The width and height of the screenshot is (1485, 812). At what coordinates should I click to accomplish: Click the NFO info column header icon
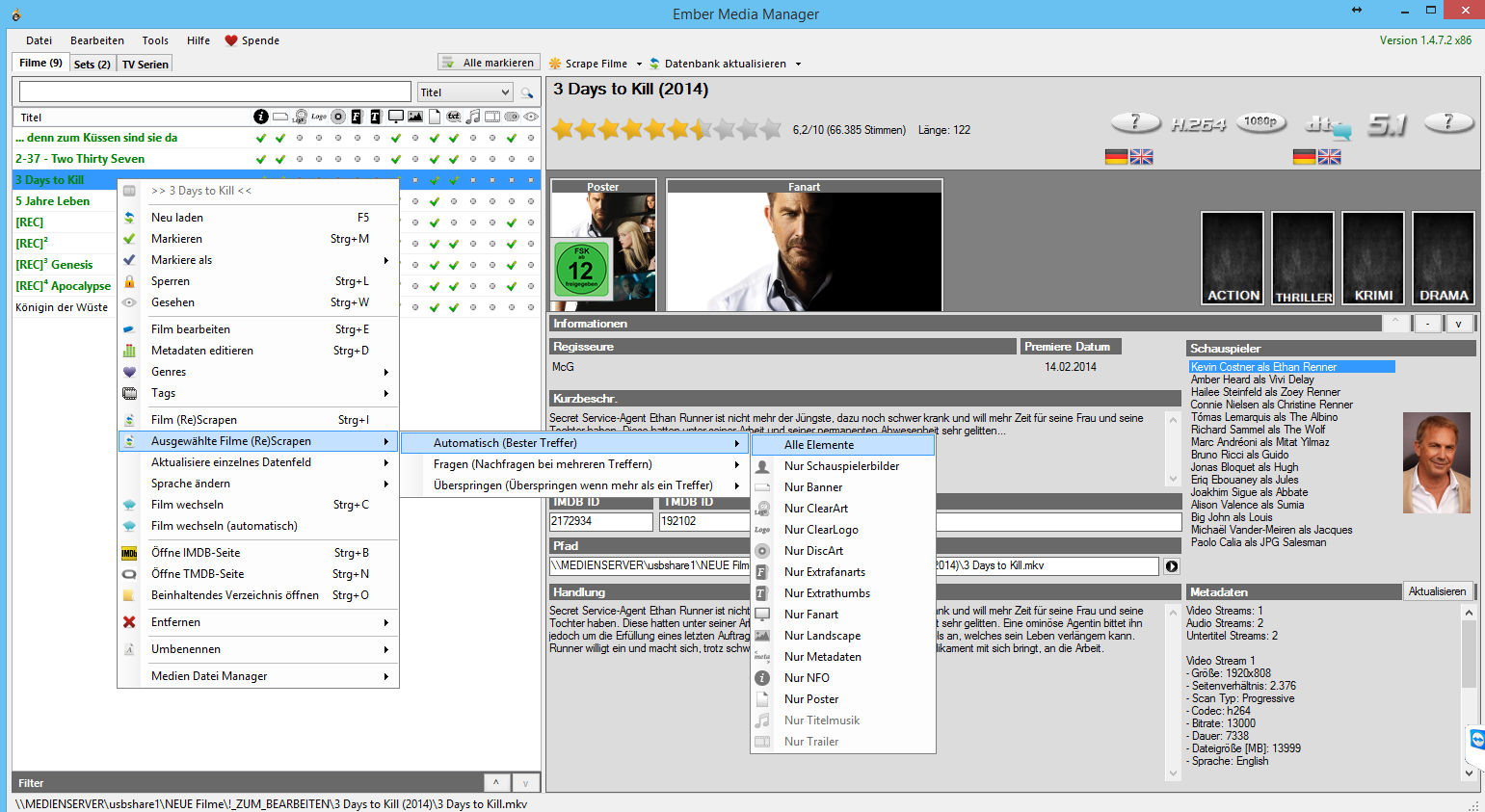coord(261,117)
